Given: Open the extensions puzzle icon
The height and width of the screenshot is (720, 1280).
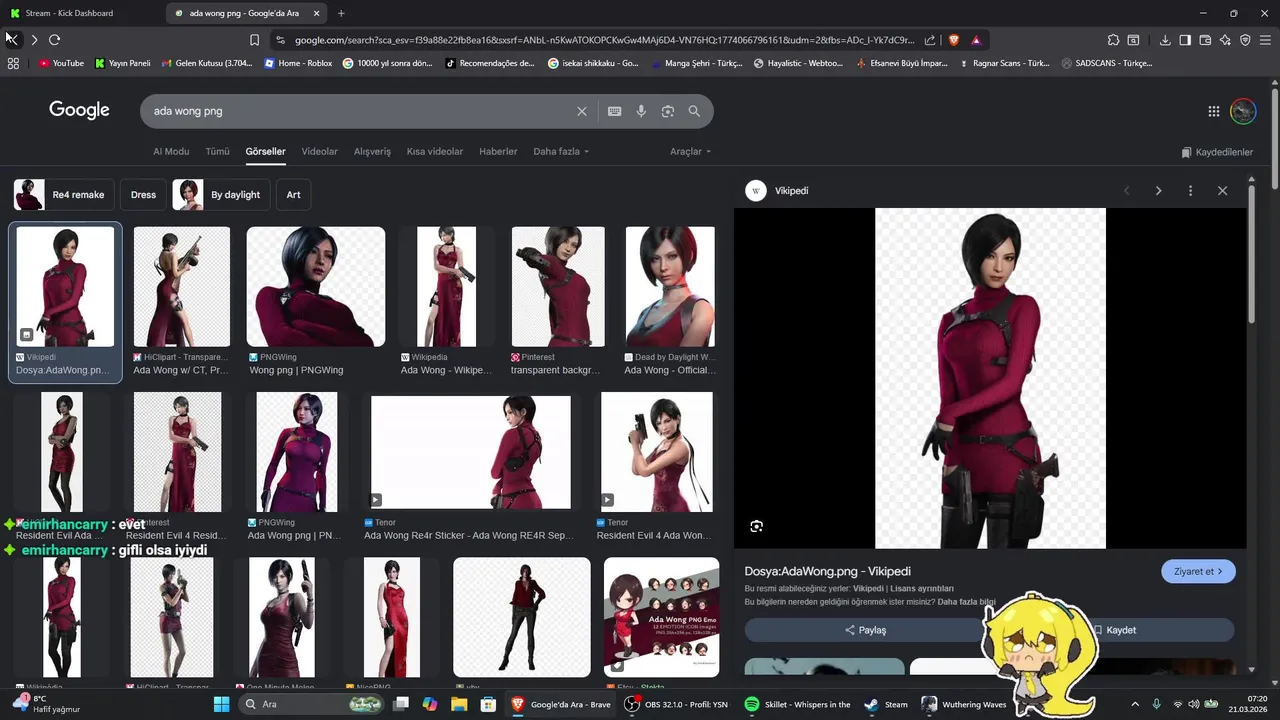Looking at the screenshot, I should tap(1113, 40).
